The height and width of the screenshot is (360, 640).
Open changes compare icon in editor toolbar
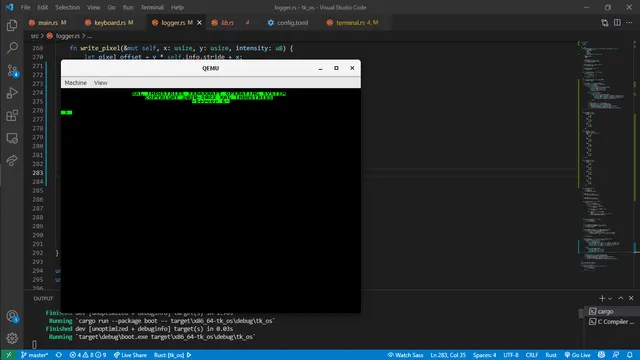[604, 23]
